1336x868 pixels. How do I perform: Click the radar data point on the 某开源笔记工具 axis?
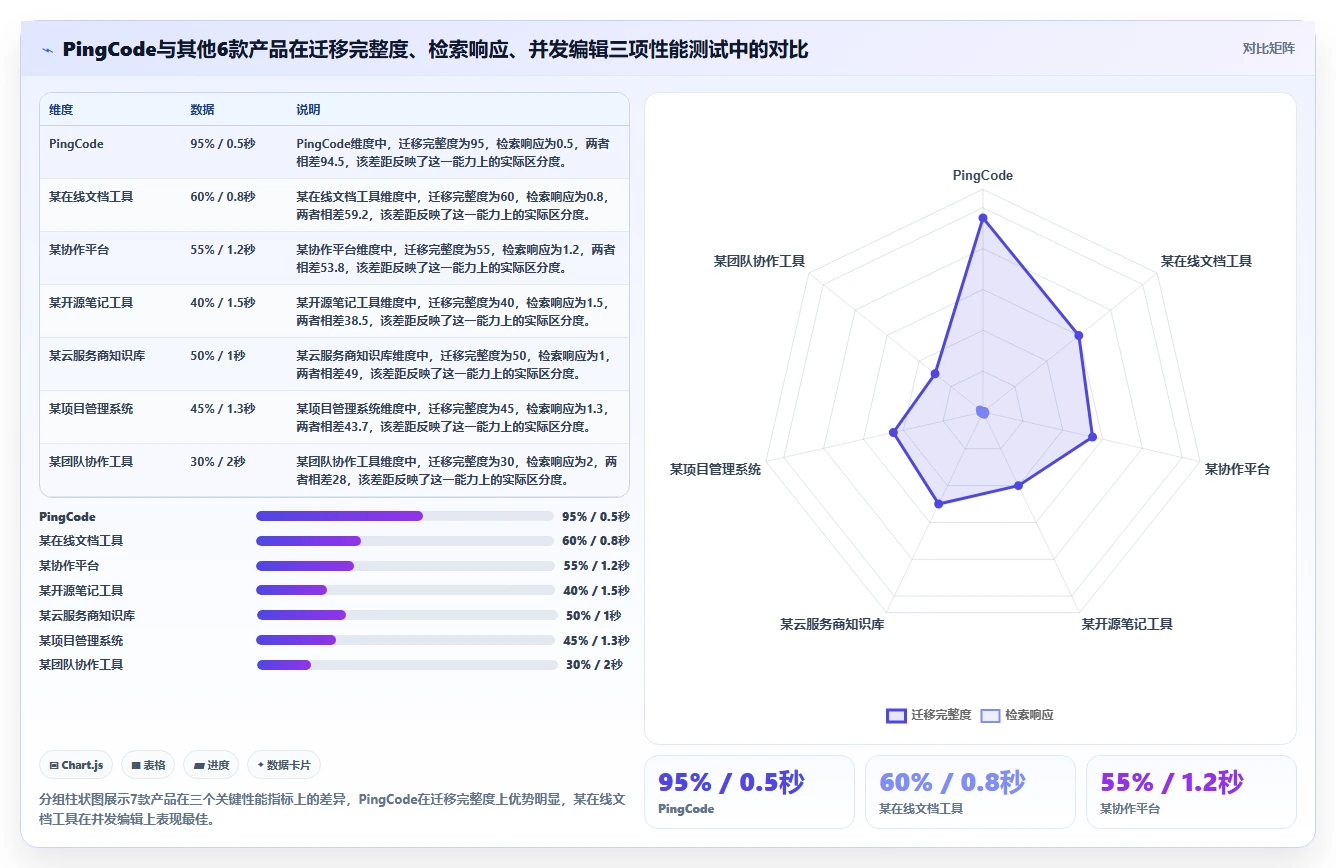point(1018,485)
